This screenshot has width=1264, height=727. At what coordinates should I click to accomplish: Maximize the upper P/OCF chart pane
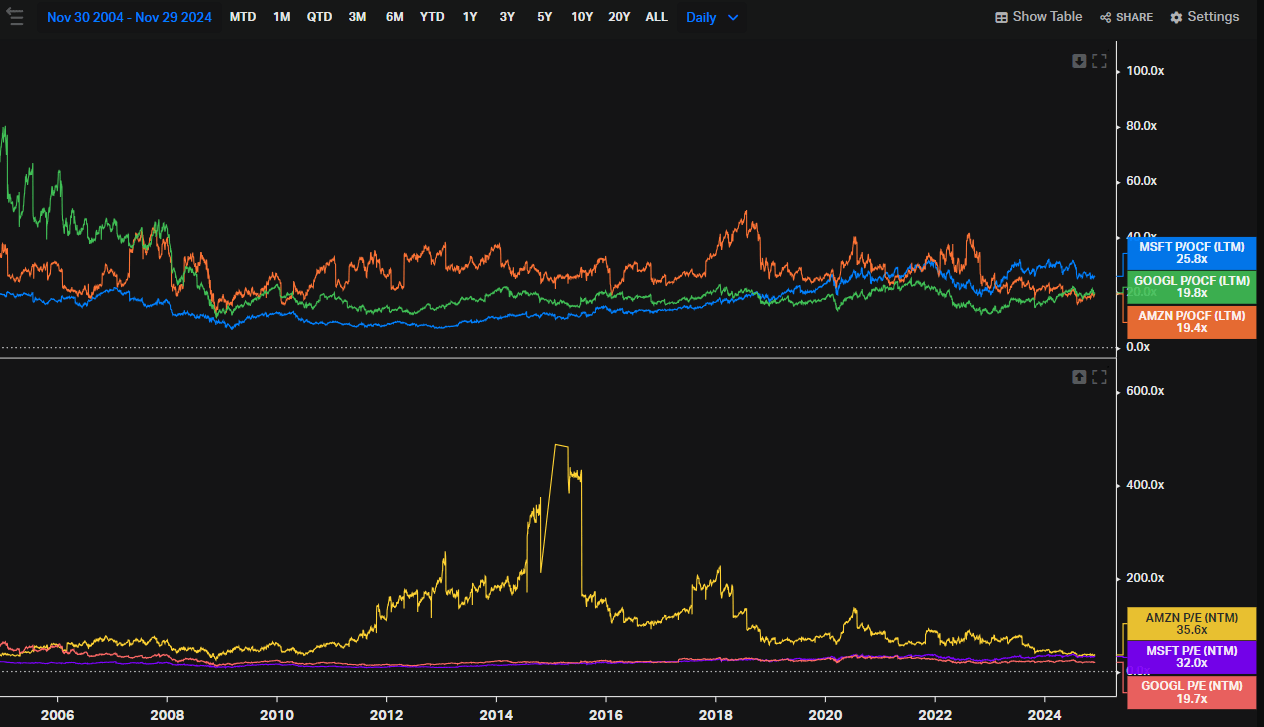1099,61
